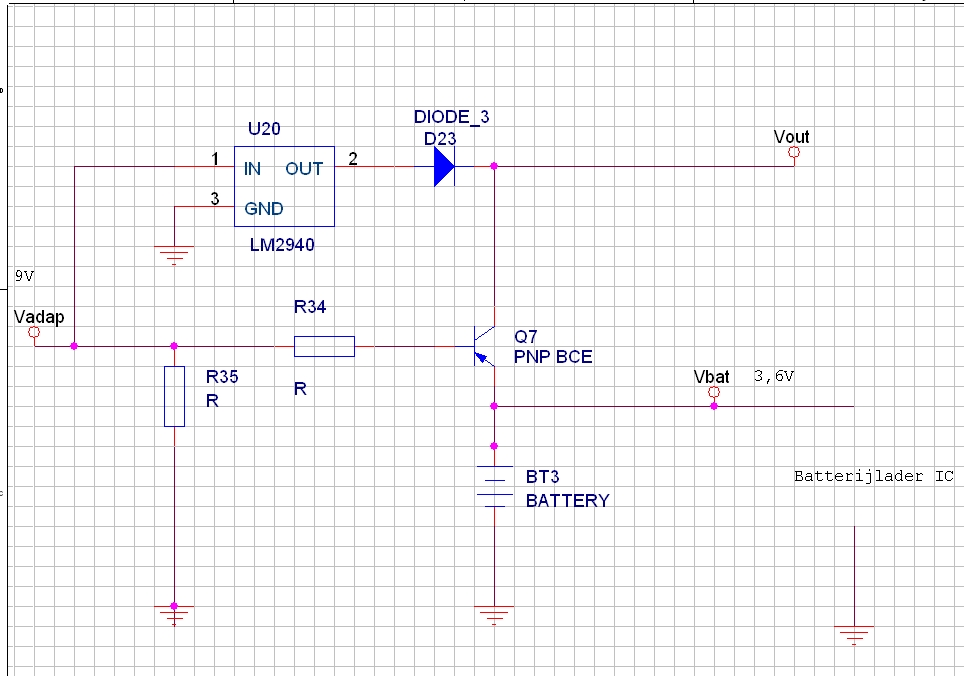Select the Vbat terminal circle
The height and width of the screenshot is (676, 964).
tap(713, 393)
